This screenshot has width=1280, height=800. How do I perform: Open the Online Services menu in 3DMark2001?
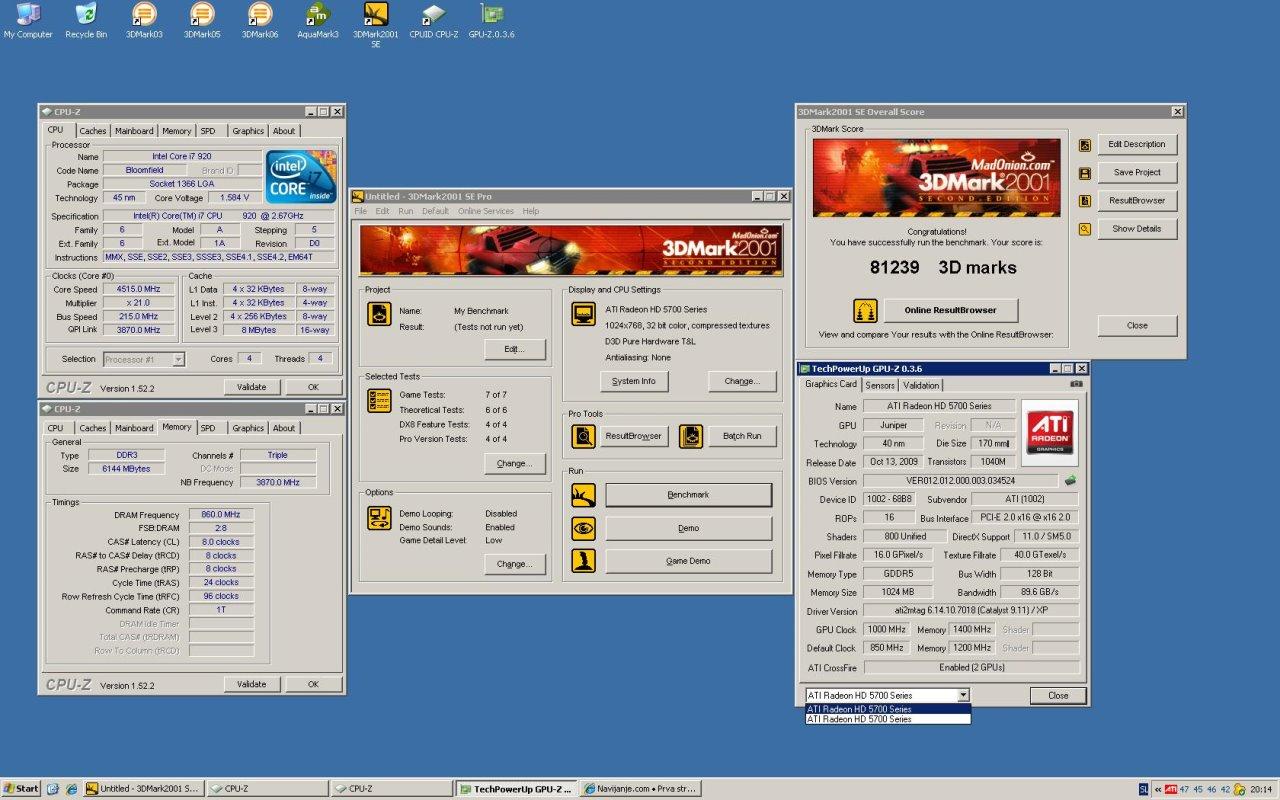(486, 211)
